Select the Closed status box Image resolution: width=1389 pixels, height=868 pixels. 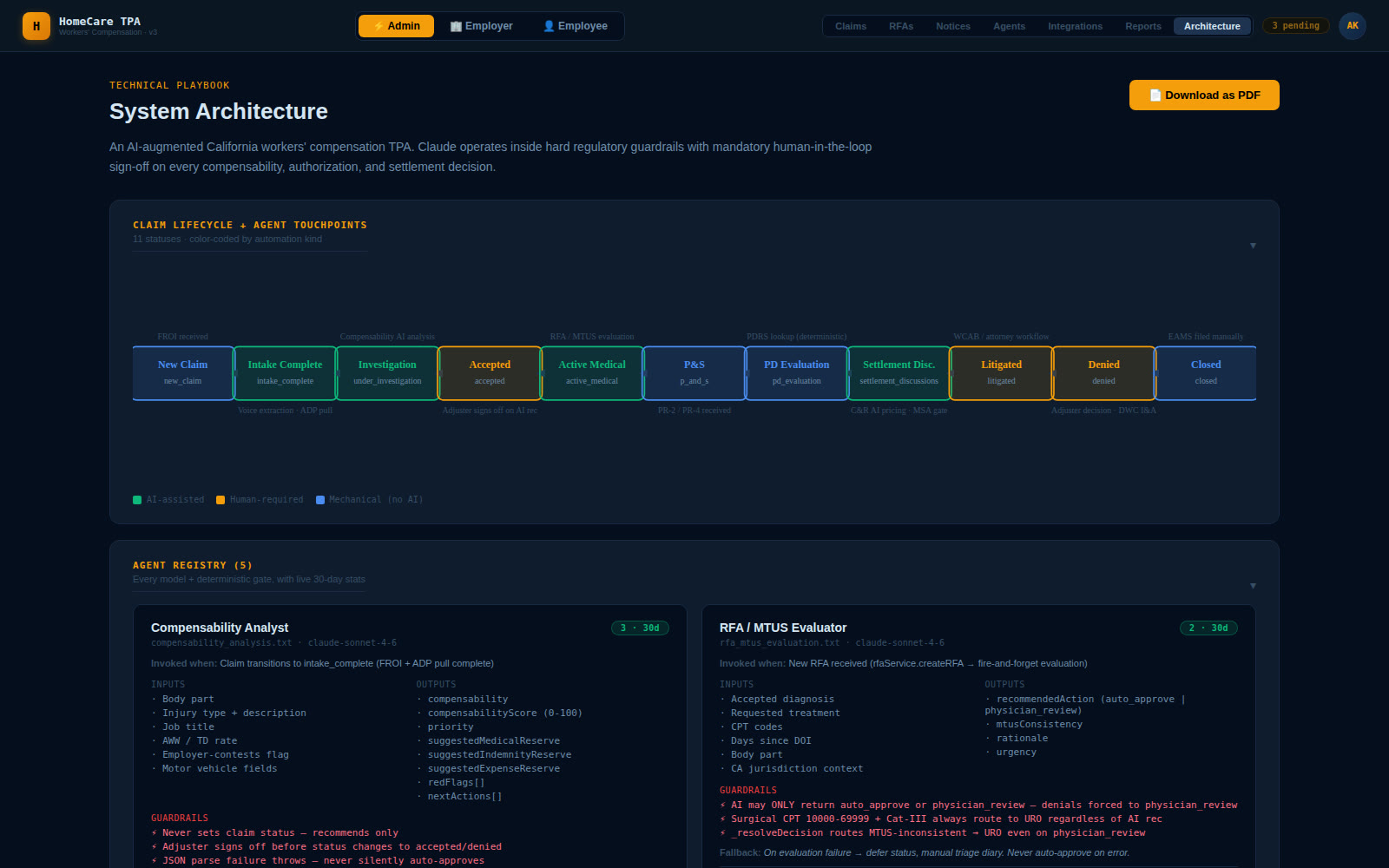[x=1206, y=373]
